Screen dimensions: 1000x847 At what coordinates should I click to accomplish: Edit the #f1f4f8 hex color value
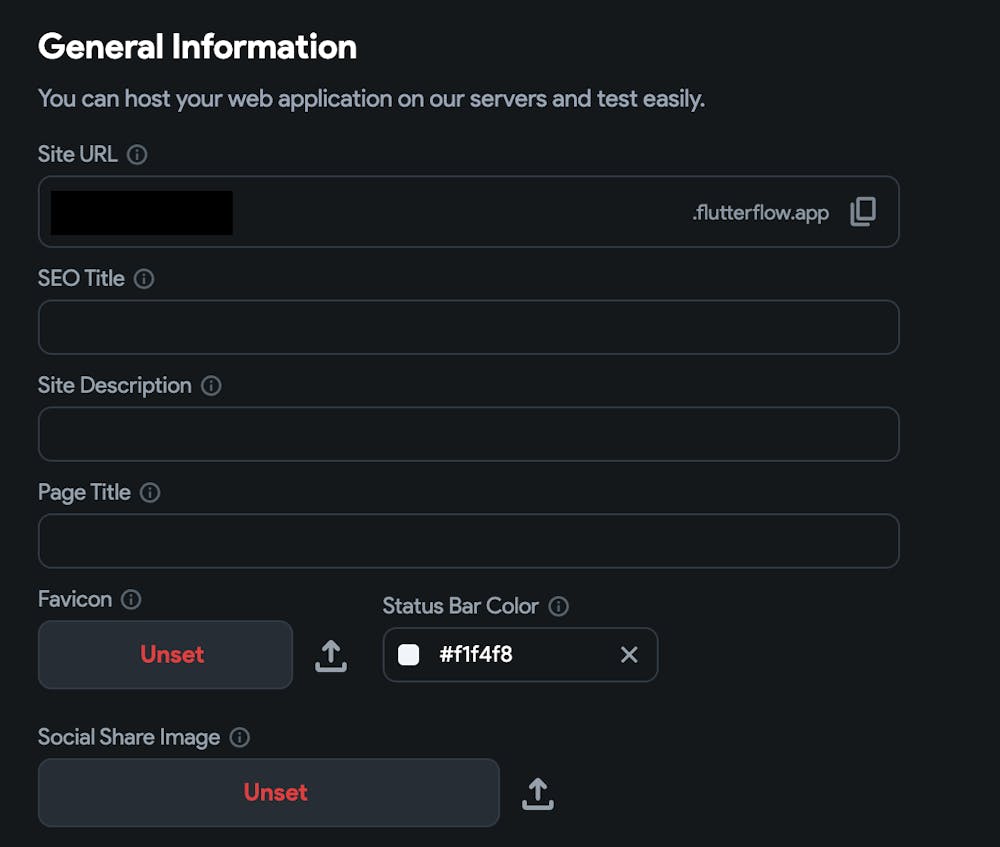pyautogui.click(x=476, y=655)
